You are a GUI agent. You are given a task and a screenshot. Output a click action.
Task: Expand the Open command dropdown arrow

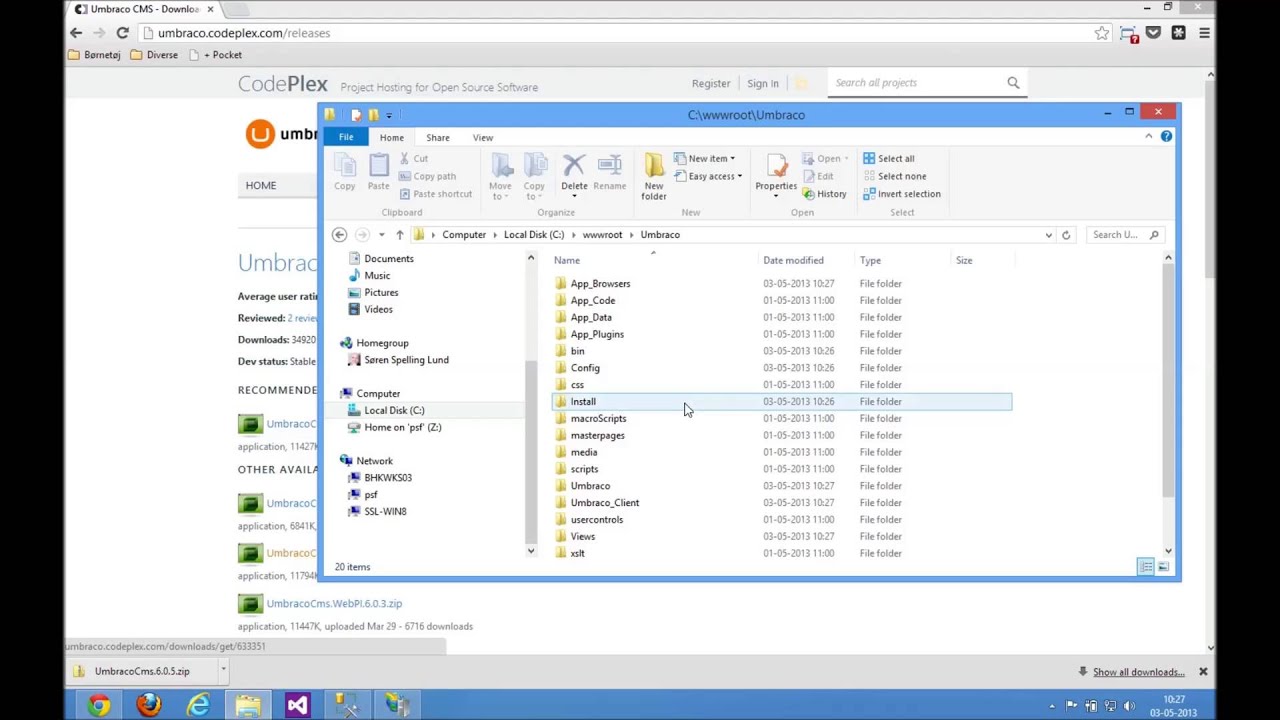point(846,158)
